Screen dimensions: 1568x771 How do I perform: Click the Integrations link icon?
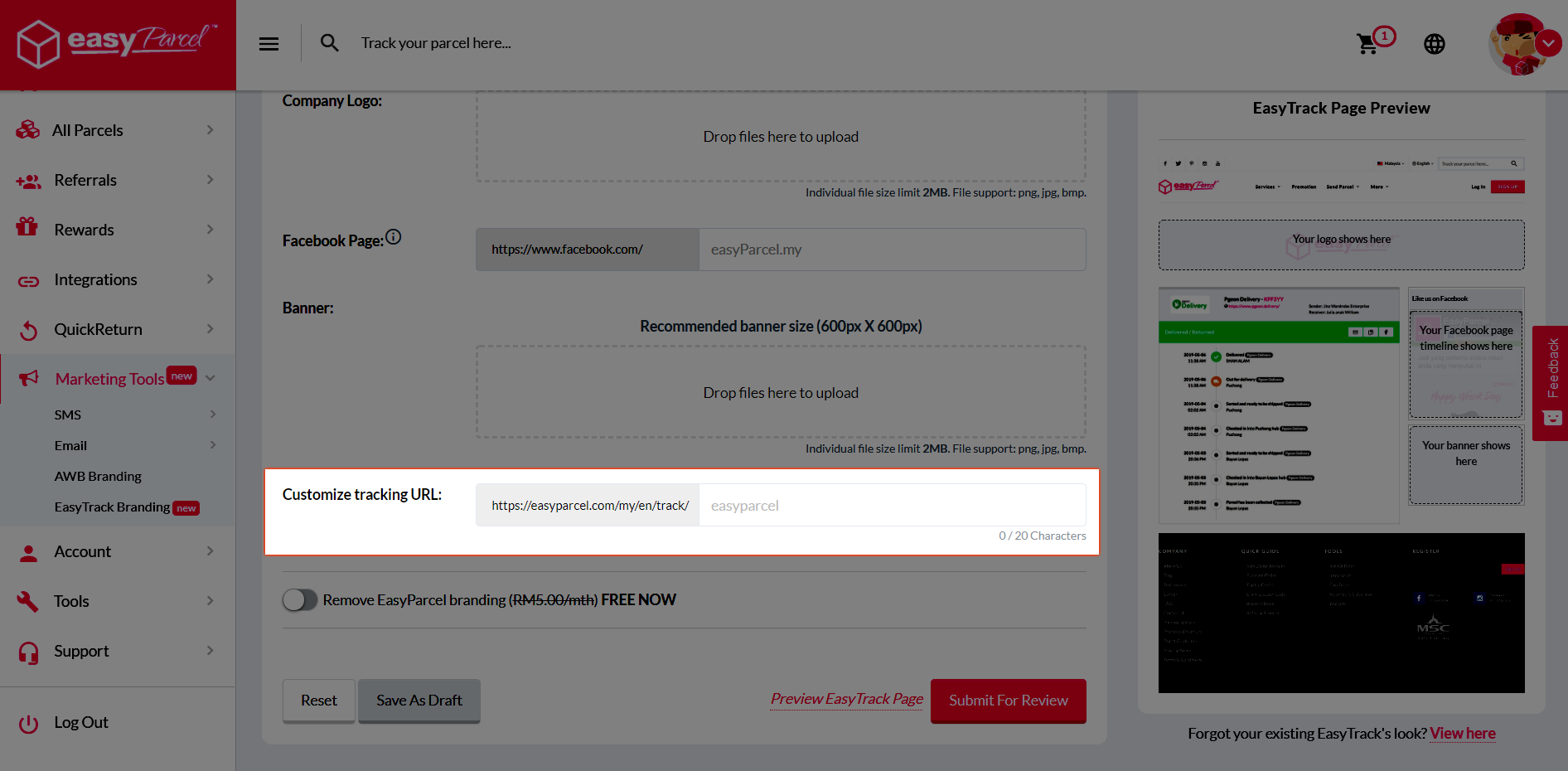[28, 281]
